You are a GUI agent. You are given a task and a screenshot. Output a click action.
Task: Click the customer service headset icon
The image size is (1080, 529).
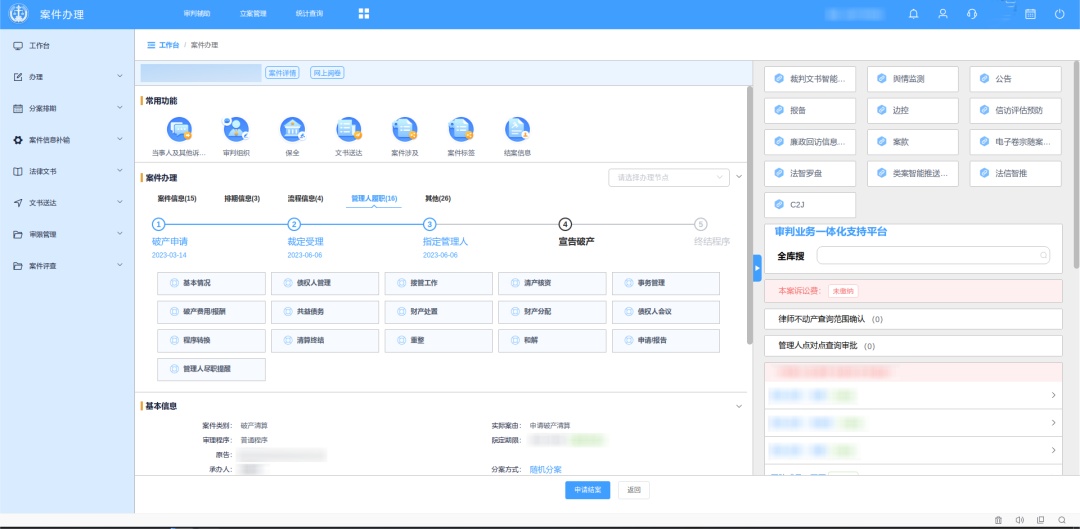pyautogui.click(x=971, y=14)
